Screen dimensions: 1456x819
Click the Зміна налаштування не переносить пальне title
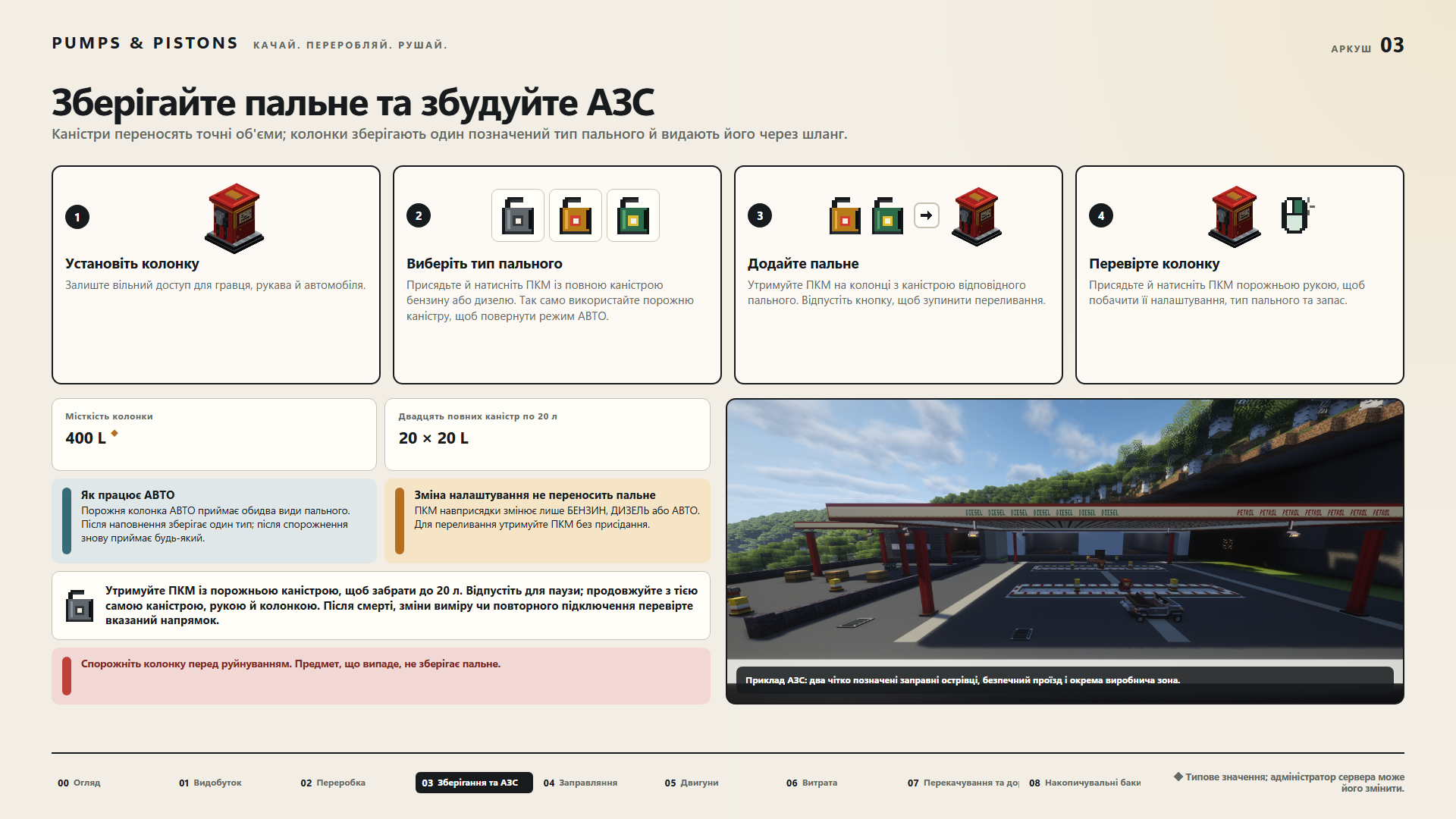[x=535, y=495]
